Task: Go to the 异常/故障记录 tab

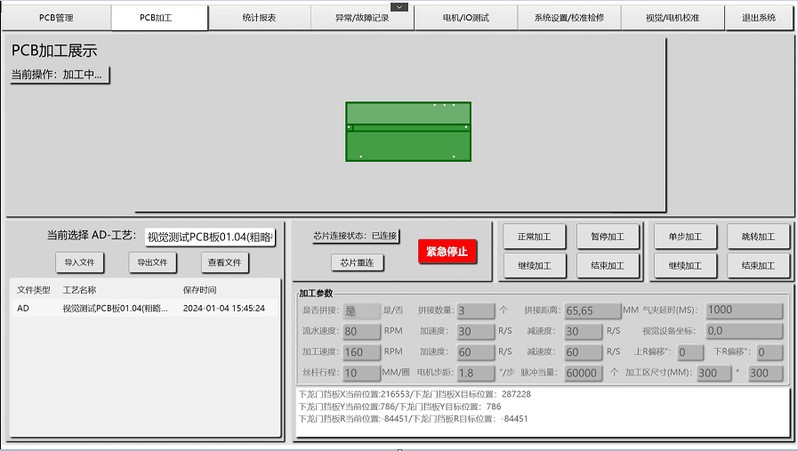Action: click(359, 19)
